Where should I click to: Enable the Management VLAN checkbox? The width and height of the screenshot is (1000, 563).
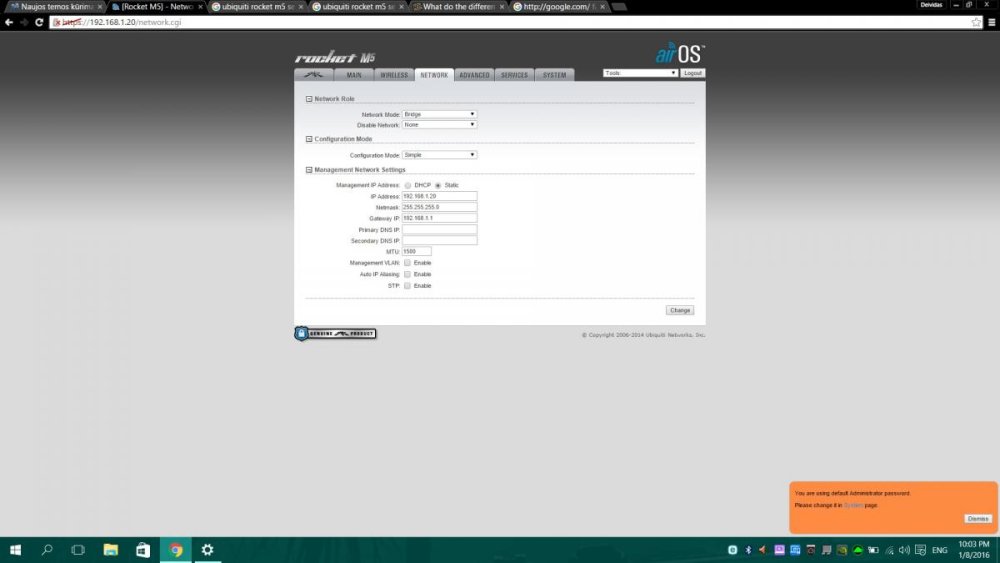[x=407, y=263]
